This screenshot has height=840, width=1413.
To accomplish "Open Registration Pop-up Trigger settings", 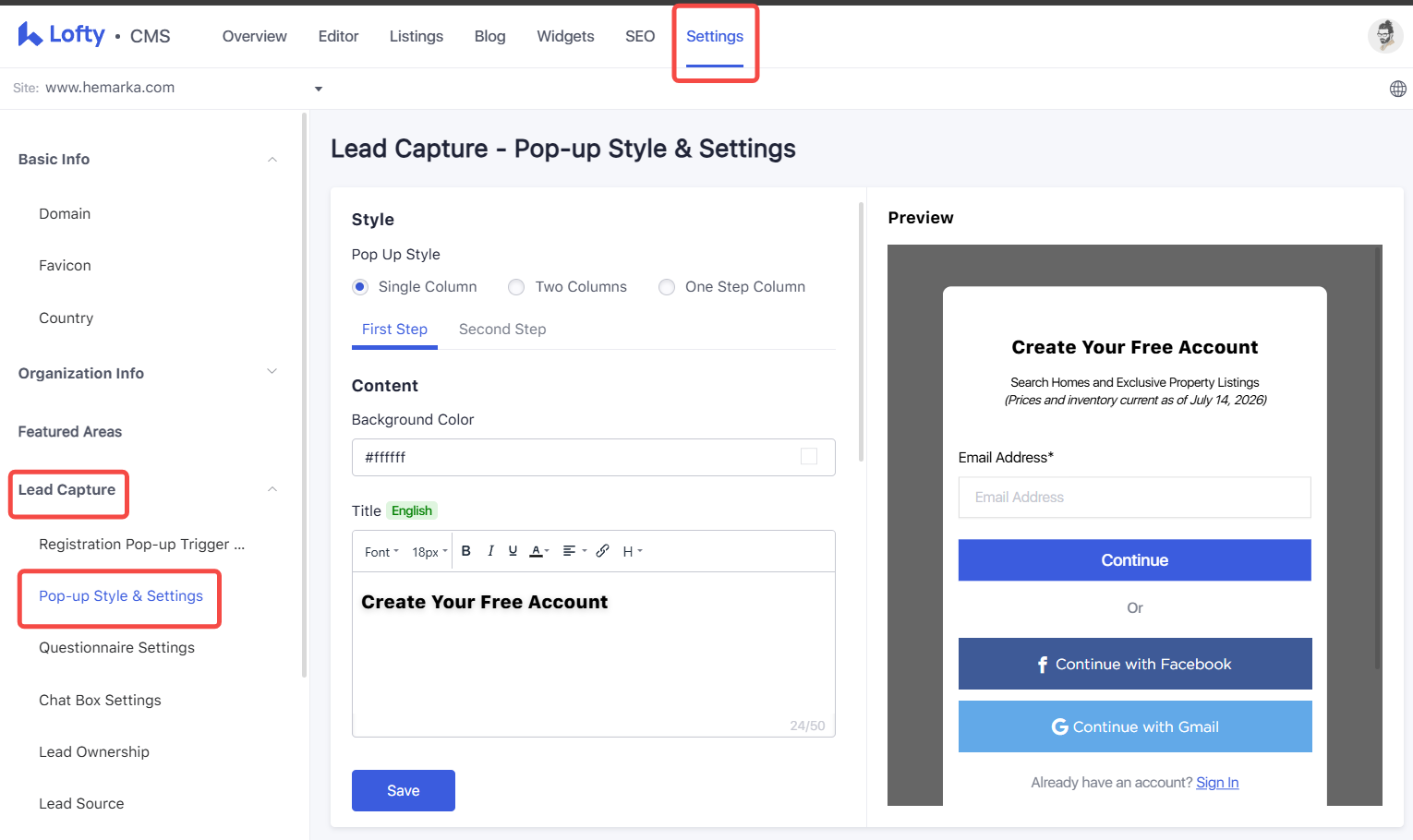I will pos(141,545).
